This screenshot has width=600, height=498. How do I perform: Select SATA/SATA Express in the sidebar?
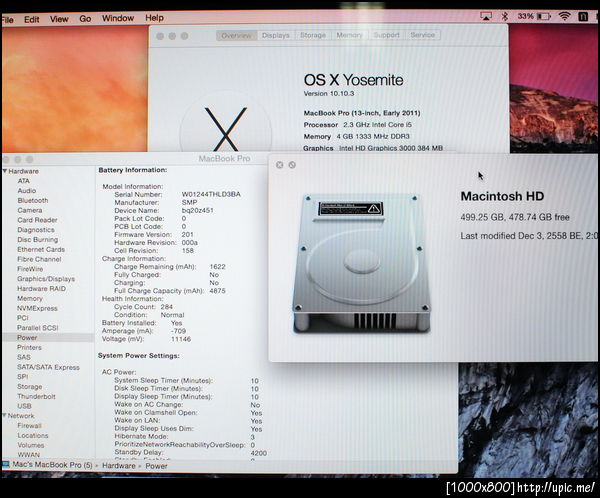coord(49,367)
